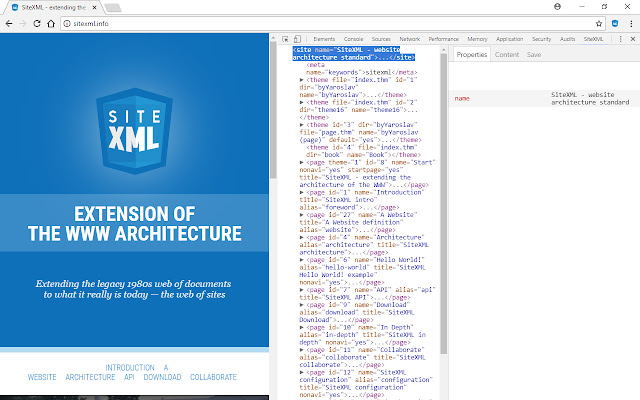
Task: Select the theme id="4" Book node
Action: point(362,151)
